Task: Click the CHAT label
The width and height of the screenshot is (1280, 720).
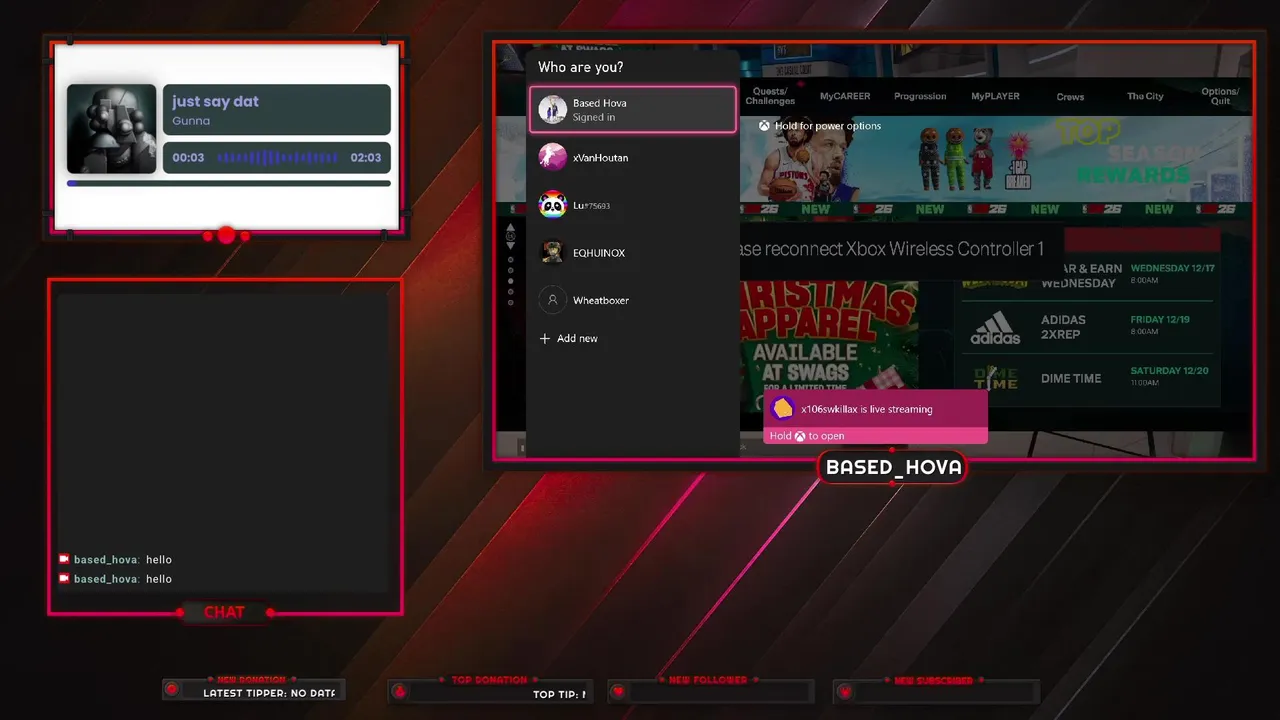Action: pyautogui.click(x=224, y=612)
